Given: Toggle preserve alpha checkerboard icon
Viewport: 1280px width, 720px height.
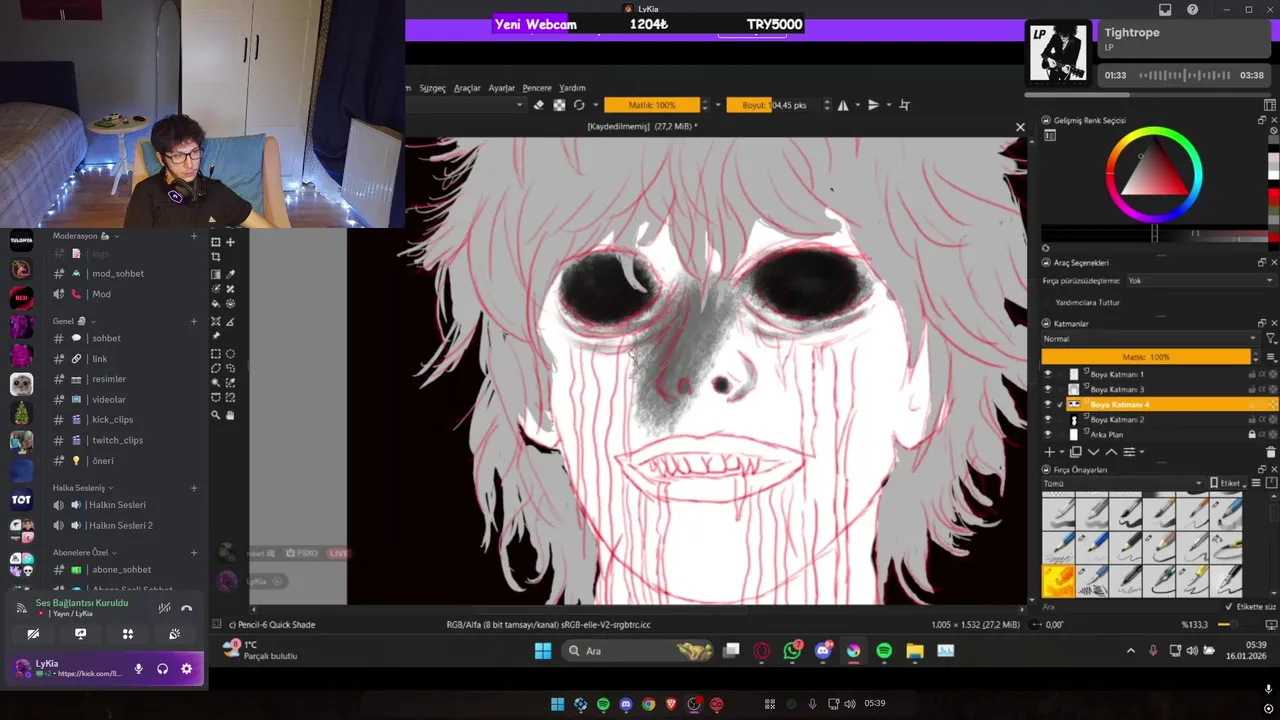Looking at the screenshot, I should pos(559,105).
